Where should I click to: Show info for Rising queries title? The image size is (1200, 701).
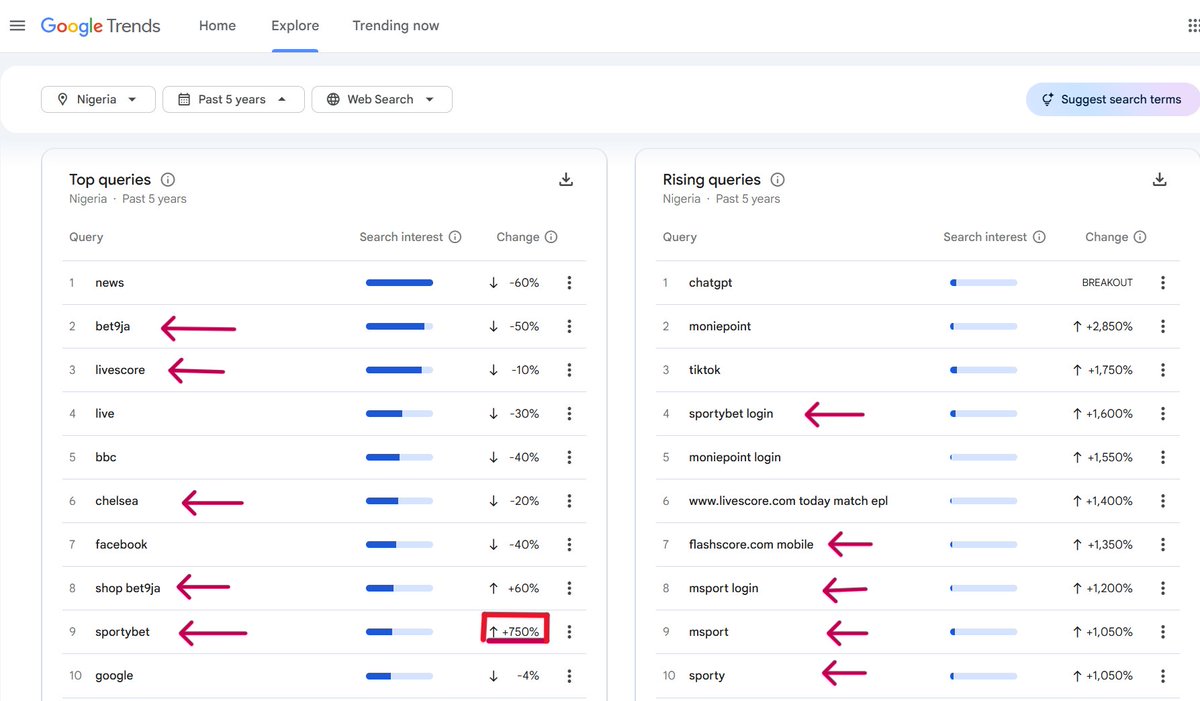pos(778,180)
